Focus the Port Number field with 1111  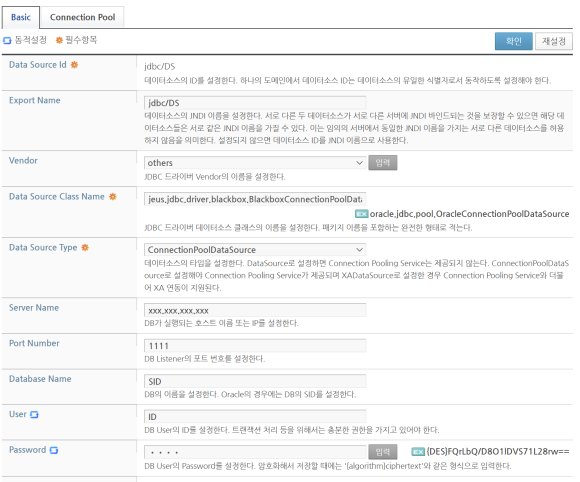pos(255,346)
